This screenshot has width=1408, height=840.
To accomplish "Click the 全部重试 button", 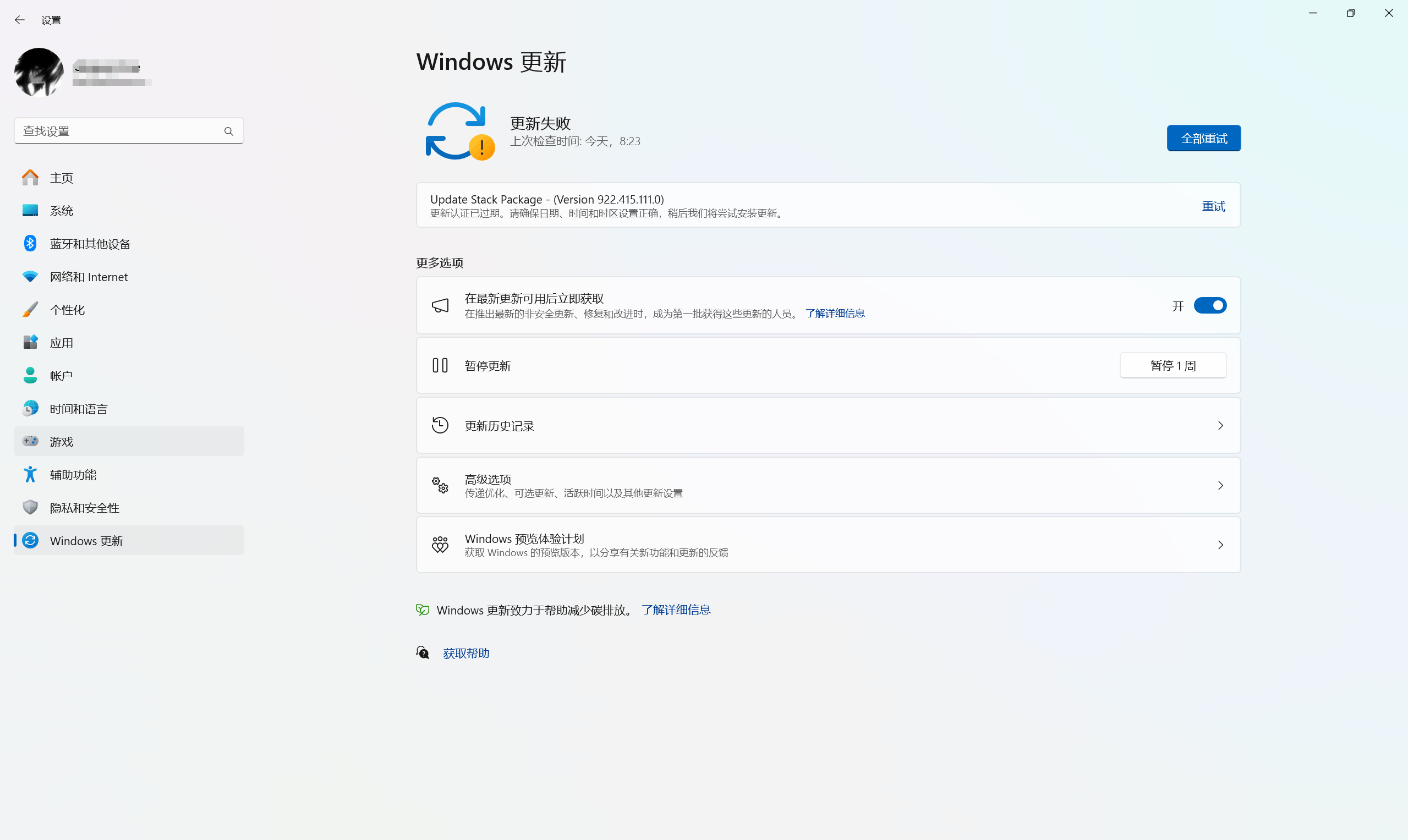I will [1203, 138].
